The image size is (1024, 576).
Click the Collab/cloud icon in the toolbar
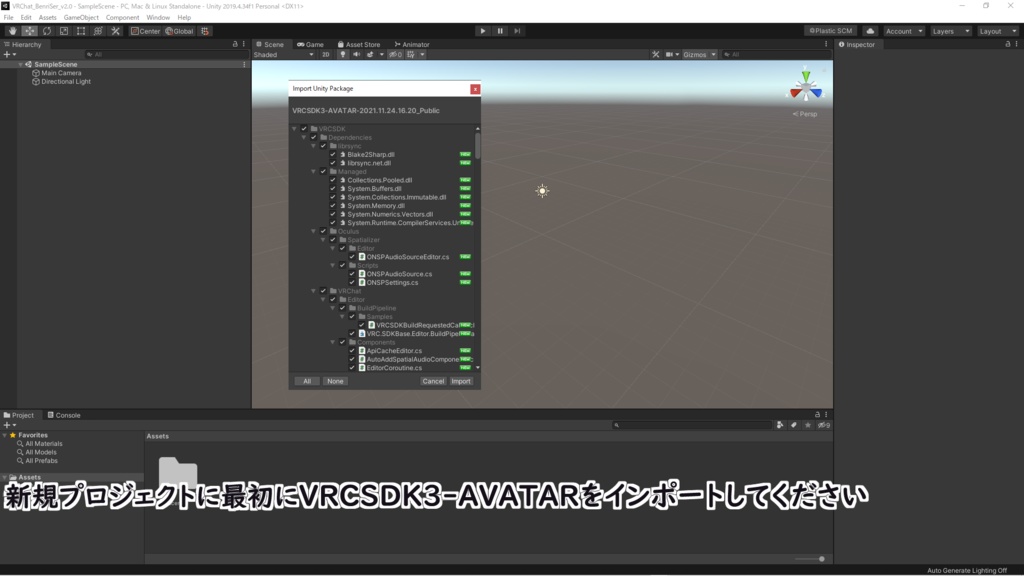[869, 30]
